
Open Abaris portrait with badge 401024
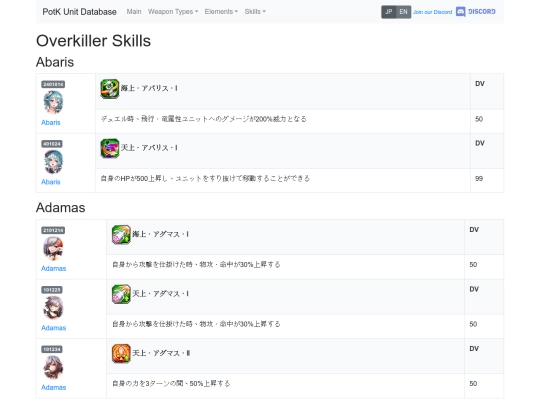53,162
